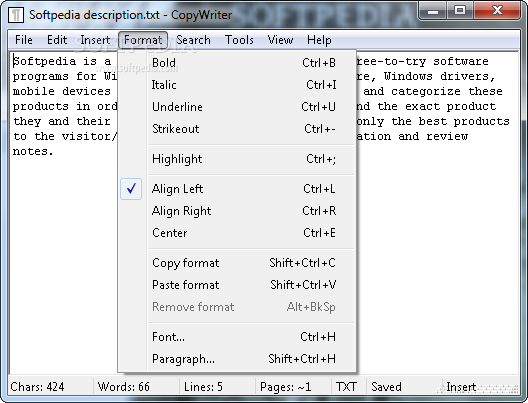Click the TXT file type indicator
Image resolution: width=528 pixels, height=403 pixels.
click(x=346, y=387)
